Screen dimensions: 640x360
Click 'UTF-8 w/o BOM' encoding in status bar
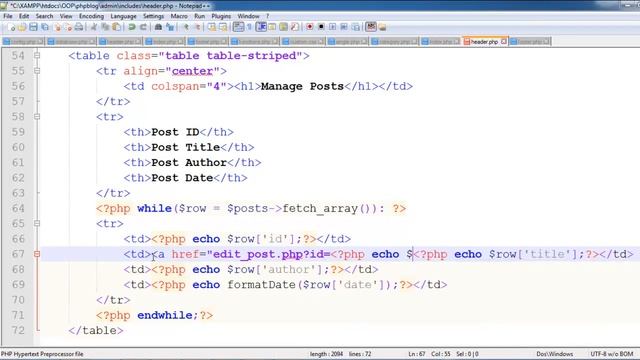tap(611, 354)
